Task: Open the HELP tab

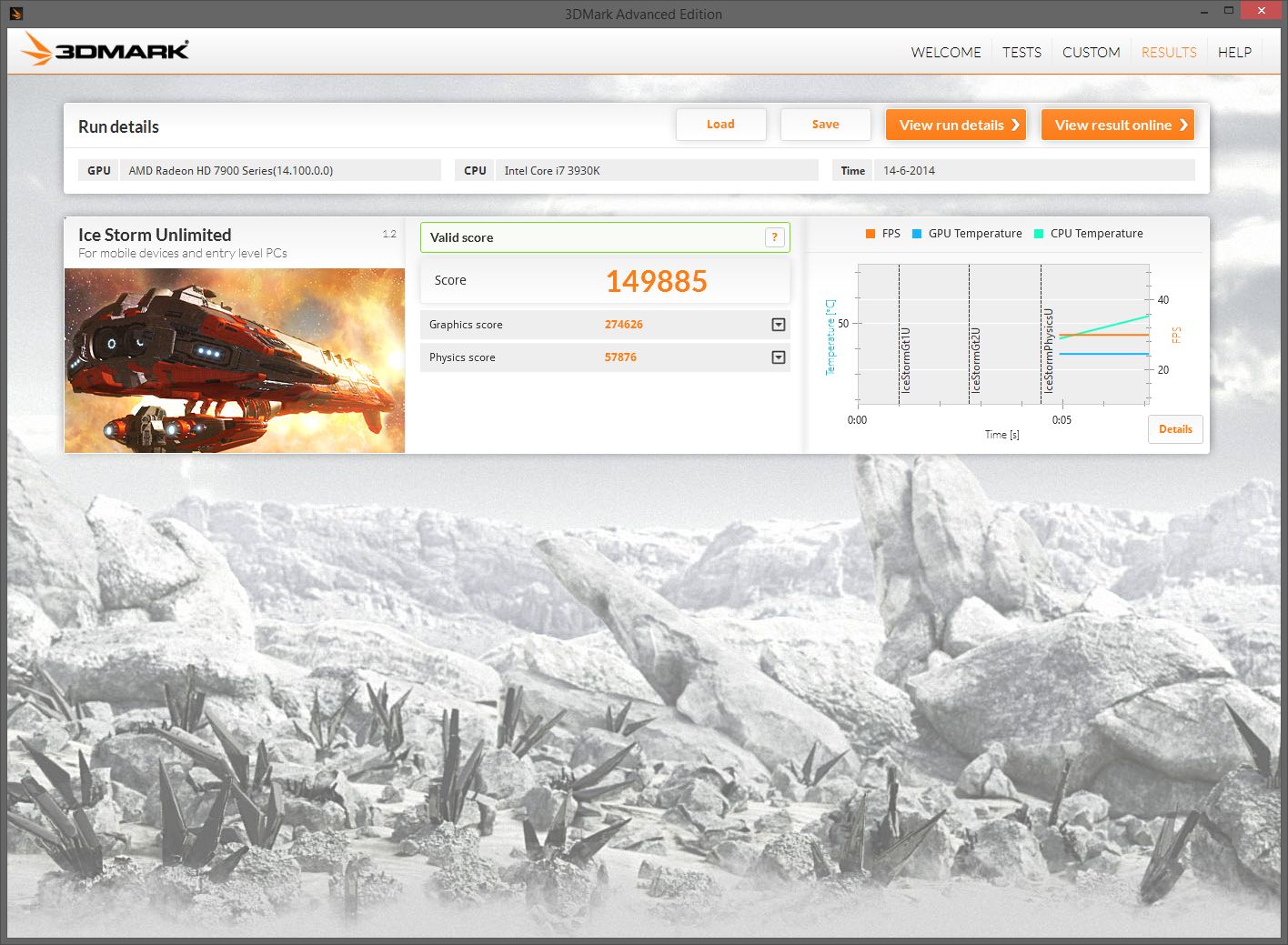Action: pos(1234,53)
